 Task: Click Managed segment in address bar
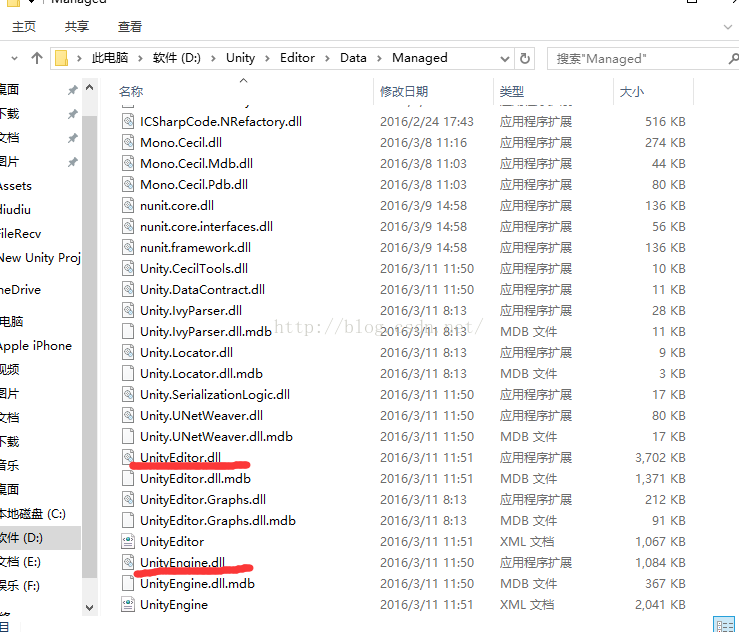point(420,58)
